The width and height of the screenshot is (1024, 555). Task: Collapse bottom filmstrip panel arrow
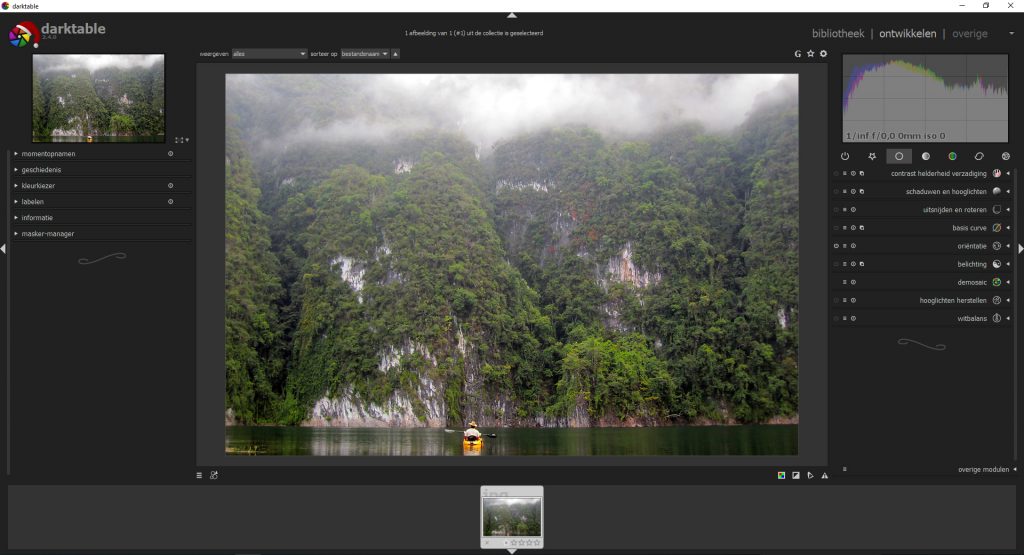tap(512, 552)
